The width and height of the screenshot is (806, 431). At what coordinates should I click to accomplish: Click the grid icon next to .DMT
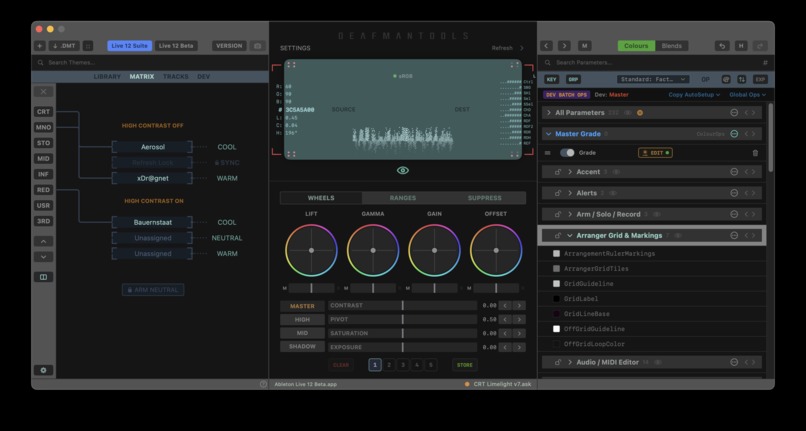(x=88, y=46)
